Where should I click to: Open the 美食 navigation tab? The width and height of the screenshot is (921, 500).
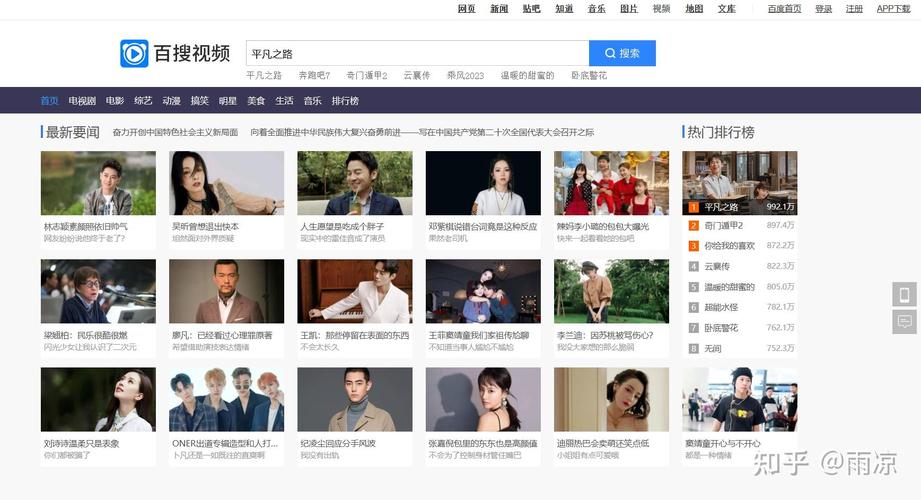click(256, 100)
